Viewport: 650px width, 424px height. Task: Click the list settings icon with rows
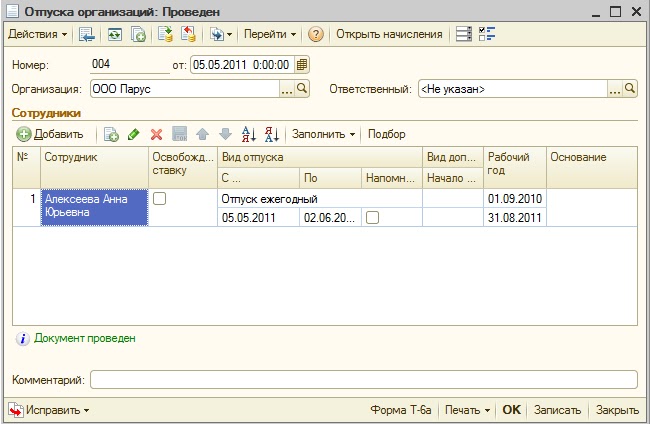[463, 34]
